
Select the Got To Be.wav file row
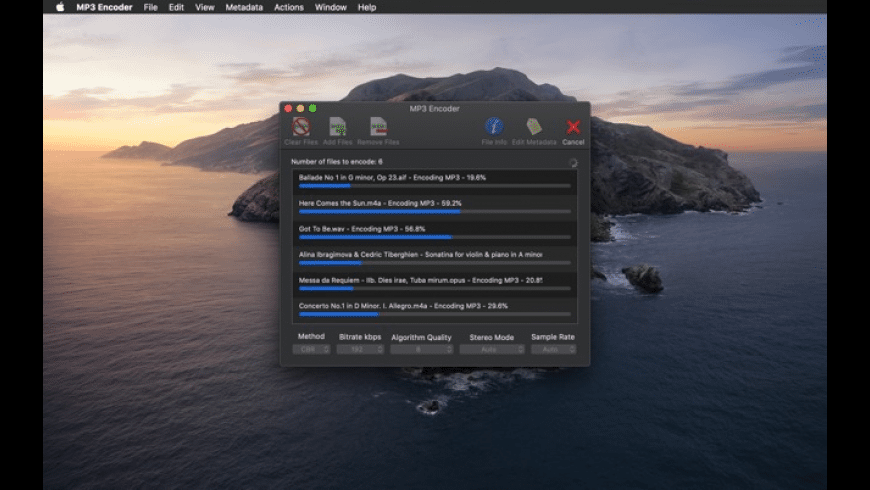pos(435,229)
